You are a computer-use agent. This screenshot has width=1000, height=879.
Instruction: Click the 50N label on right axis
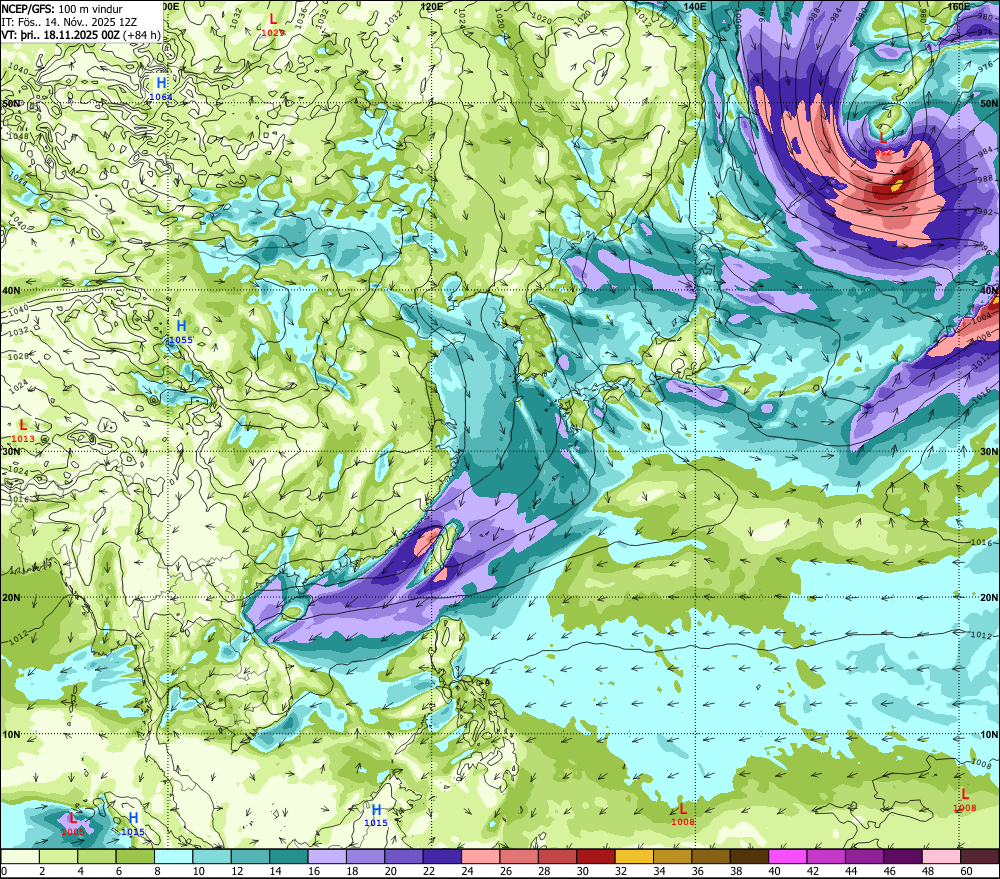(989, 104)
